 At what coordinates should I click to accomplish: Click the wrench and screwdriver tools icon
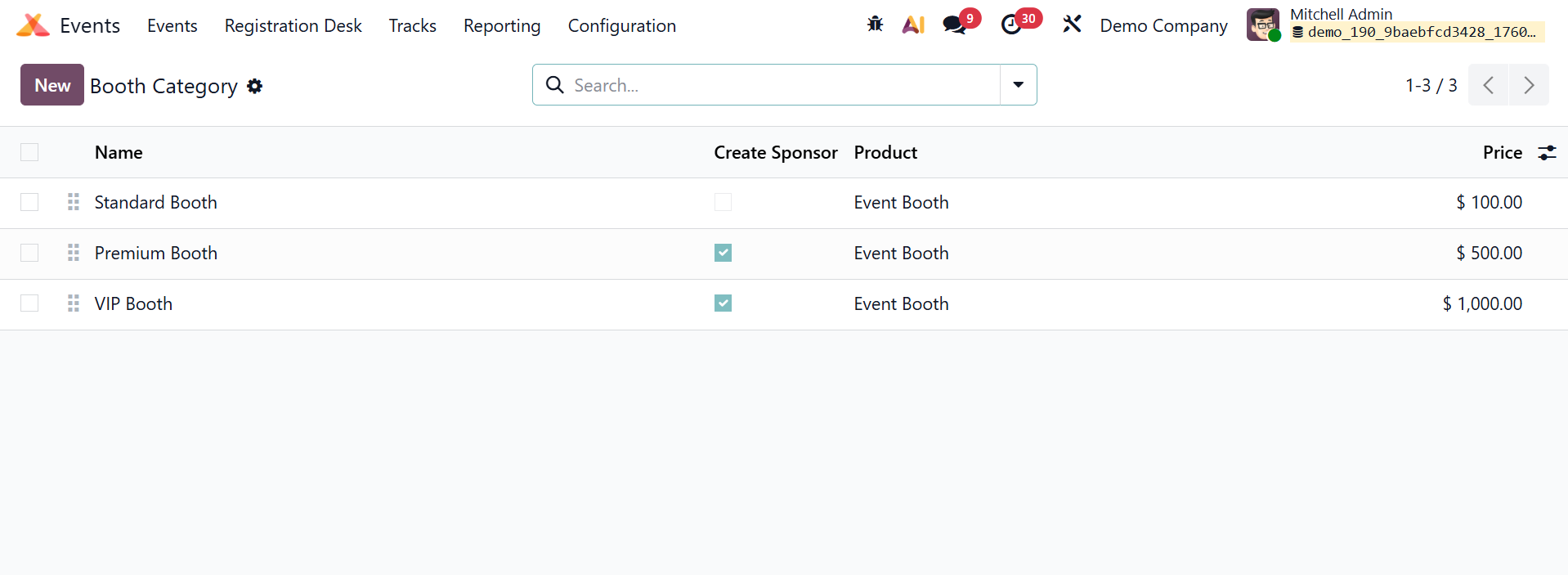click(1072, 25)
